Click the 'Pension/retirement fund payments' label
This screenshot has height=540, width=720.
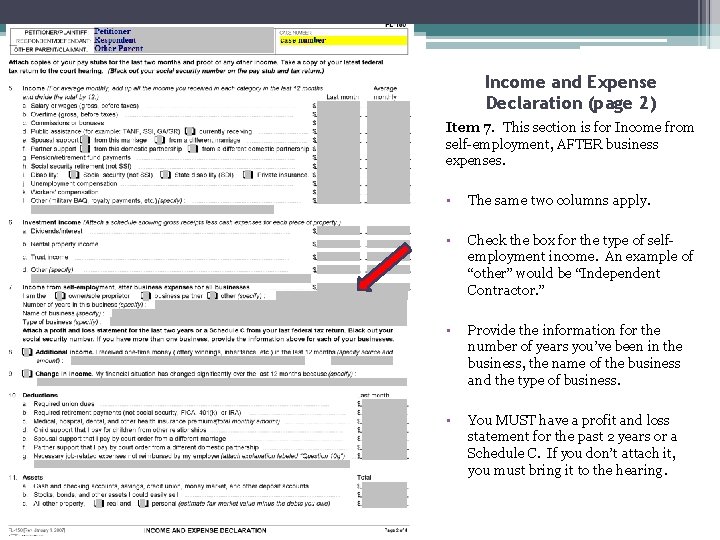point(80,158)
